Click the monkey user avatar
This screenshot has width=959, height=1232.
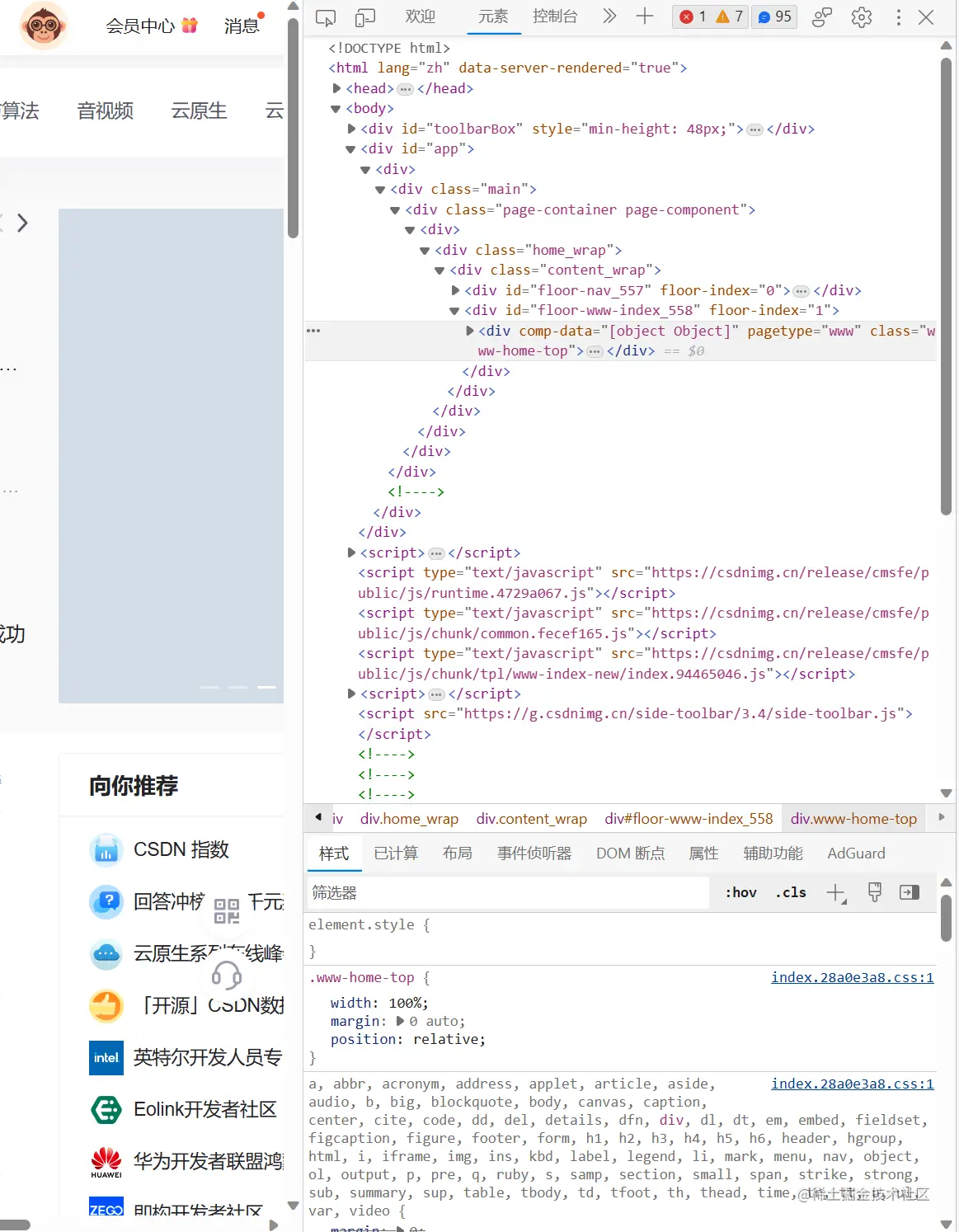(x=43, y=26)
